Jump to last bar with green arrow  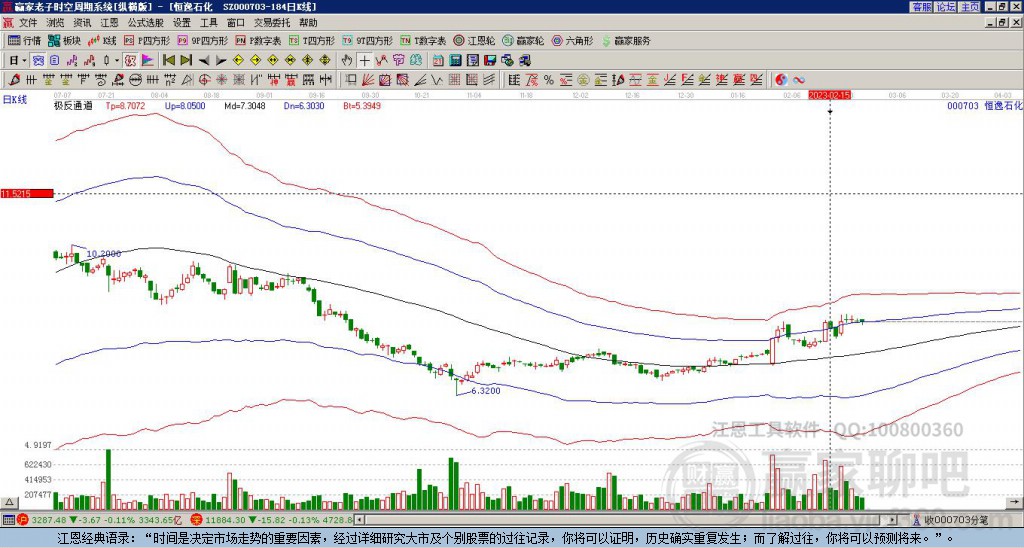click(185, 60)
